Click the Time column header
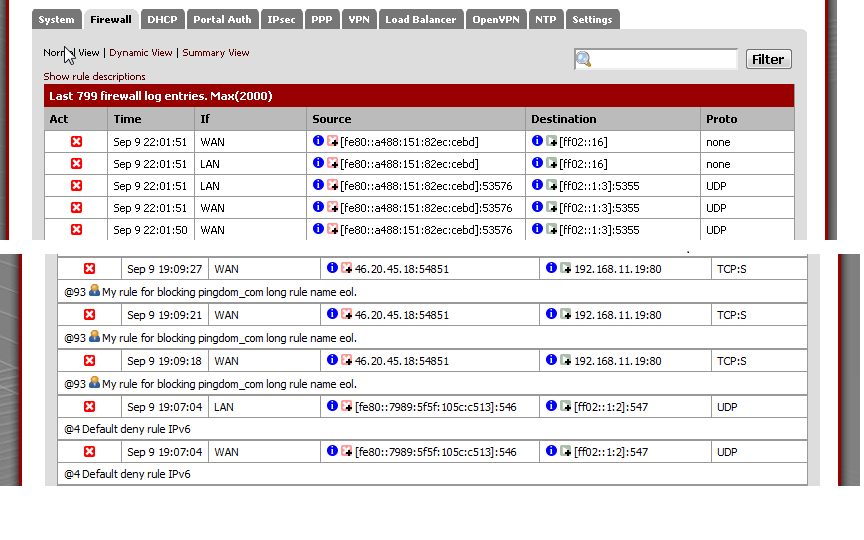Screen dimensions: 864x540 tap(151, 119)
